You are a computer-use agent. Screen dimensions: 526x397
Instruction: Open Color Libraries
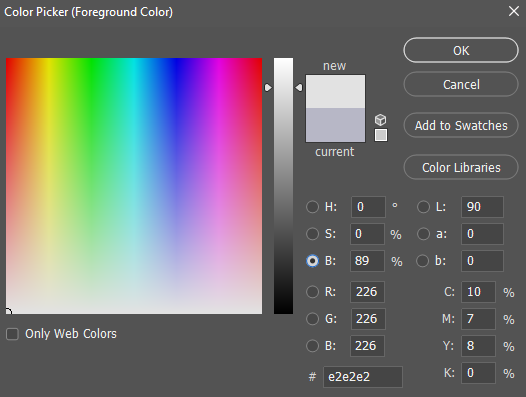461,167
